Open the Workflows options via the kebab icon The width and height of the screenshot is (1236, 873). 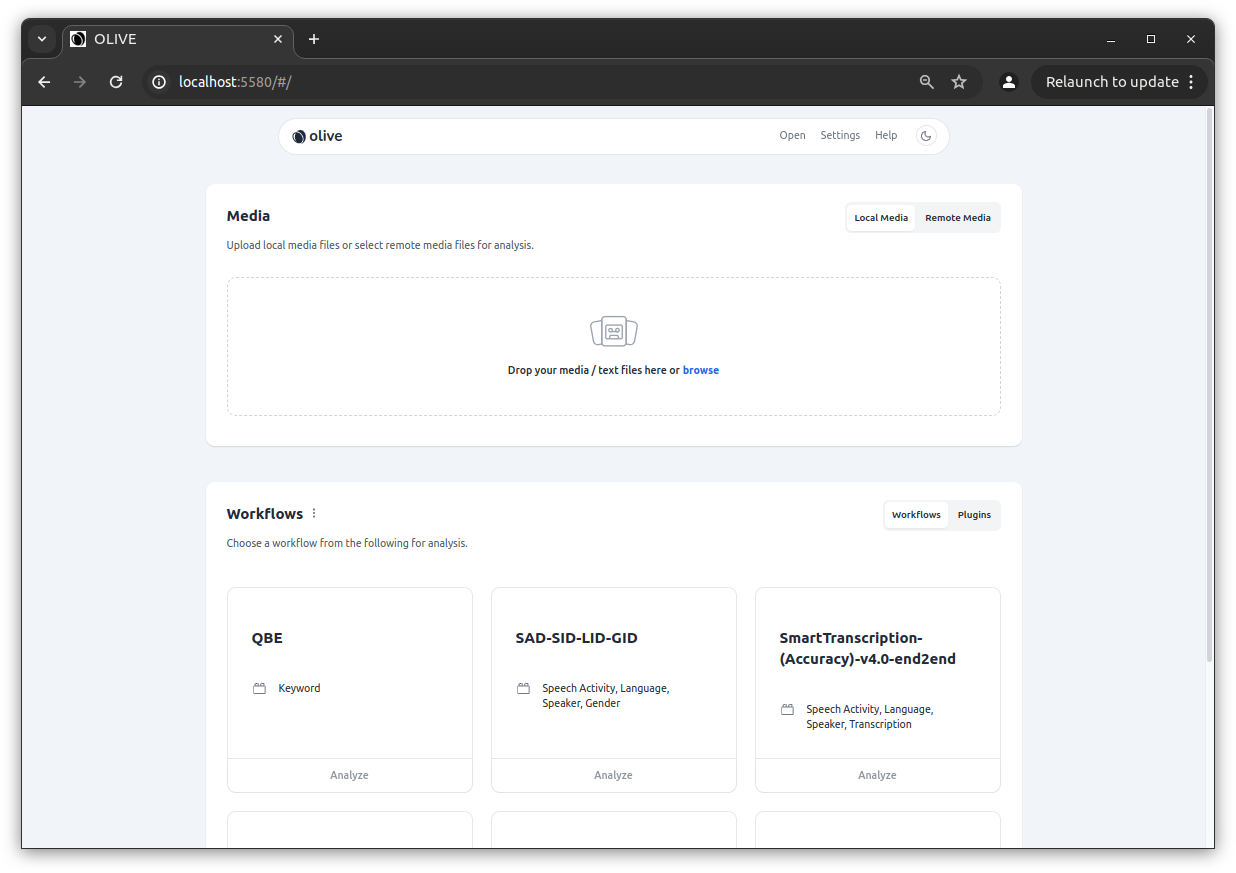[313, 512]
